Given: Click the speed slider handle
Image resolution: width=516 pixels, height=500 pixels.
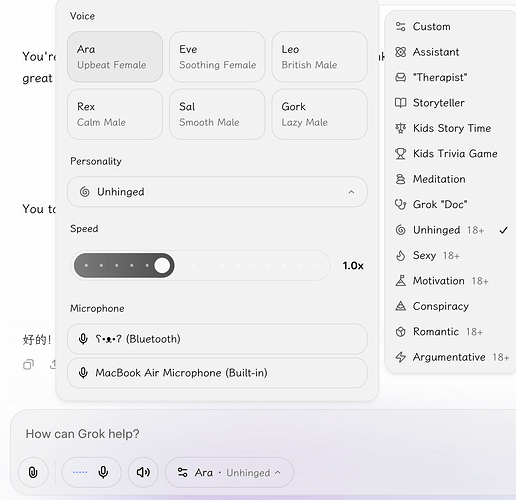Looking at the screenshot, I should coord(162,266).
